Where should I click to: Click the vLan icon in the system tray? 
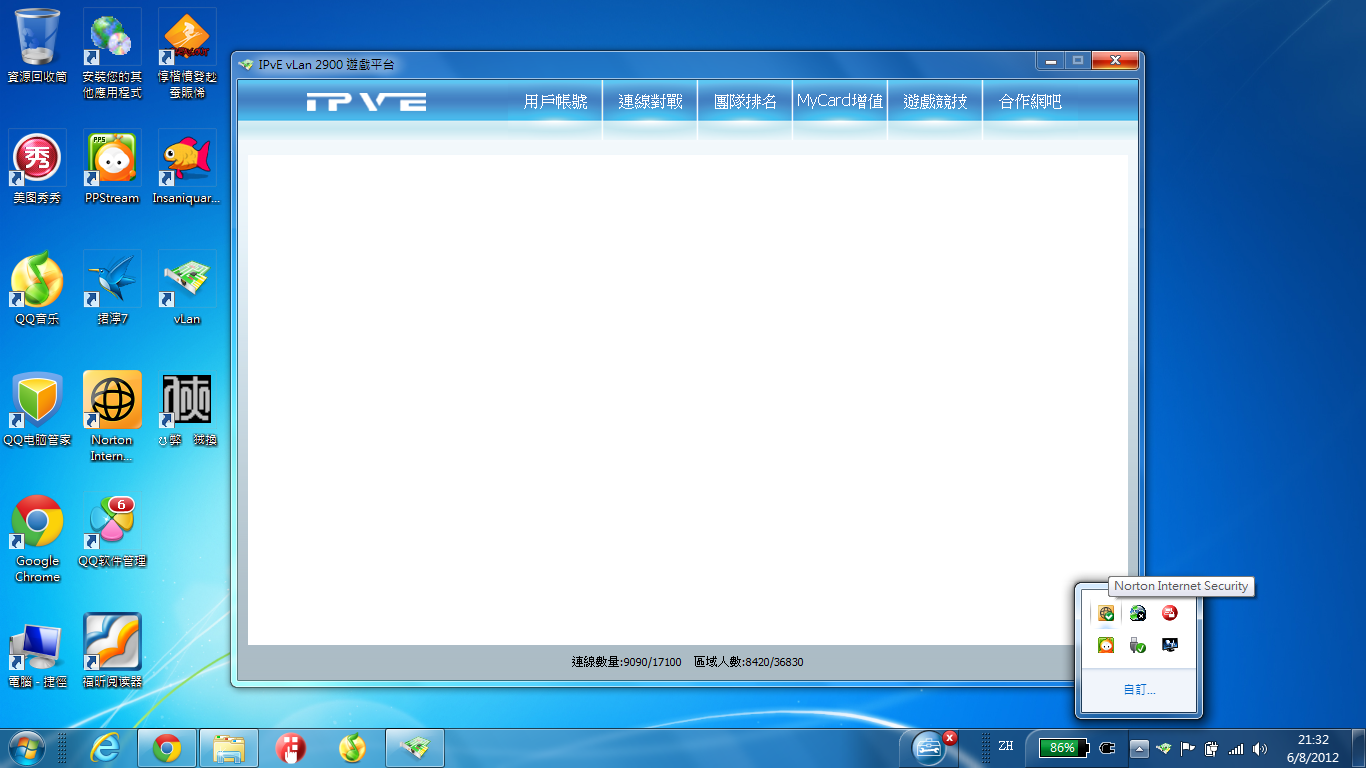pyautogui.click(x=1164, y=748)
